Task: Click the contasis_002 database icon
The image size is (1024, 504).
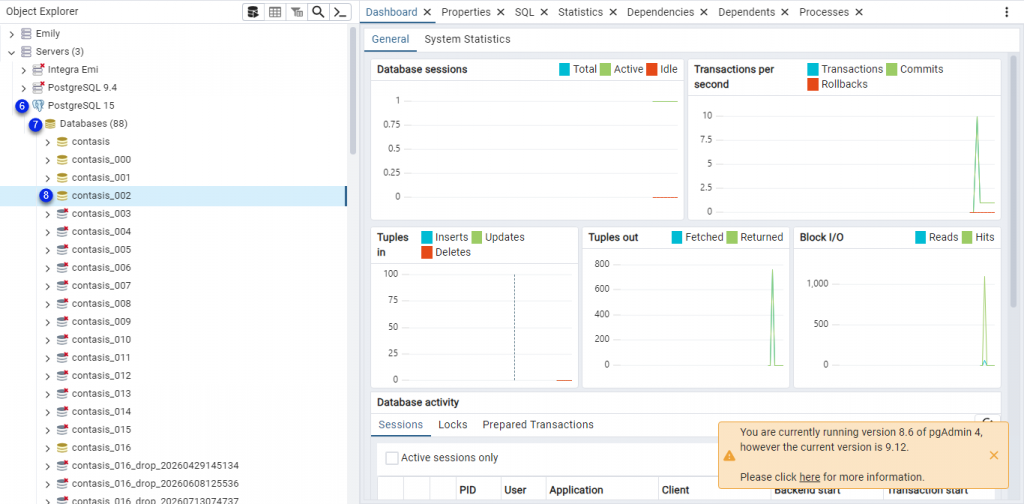Action: (62, 195)
